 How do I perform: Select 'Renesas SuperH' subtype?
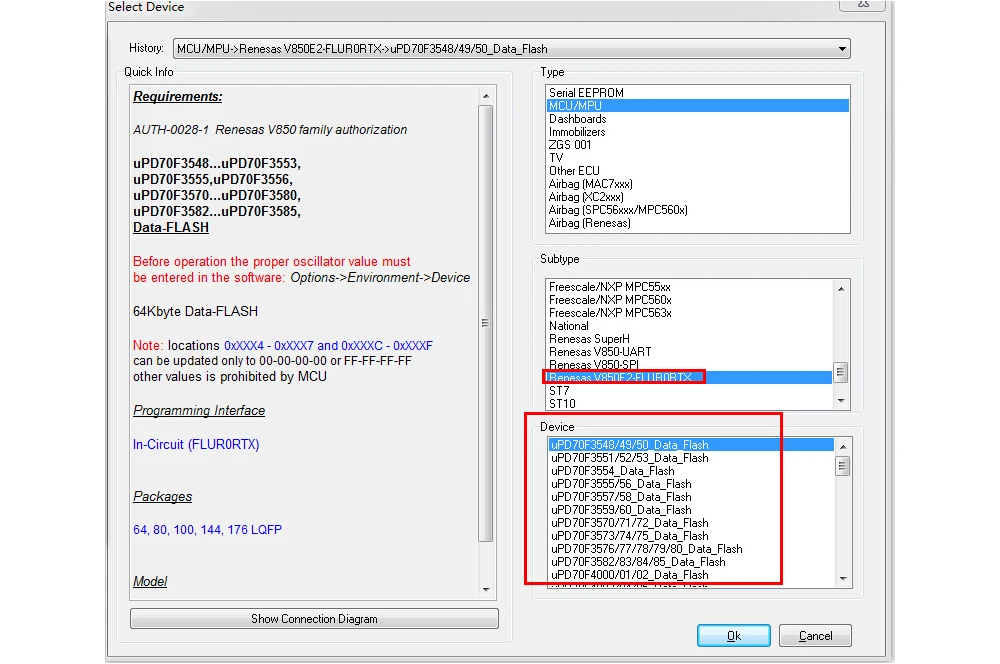(689, 339)
